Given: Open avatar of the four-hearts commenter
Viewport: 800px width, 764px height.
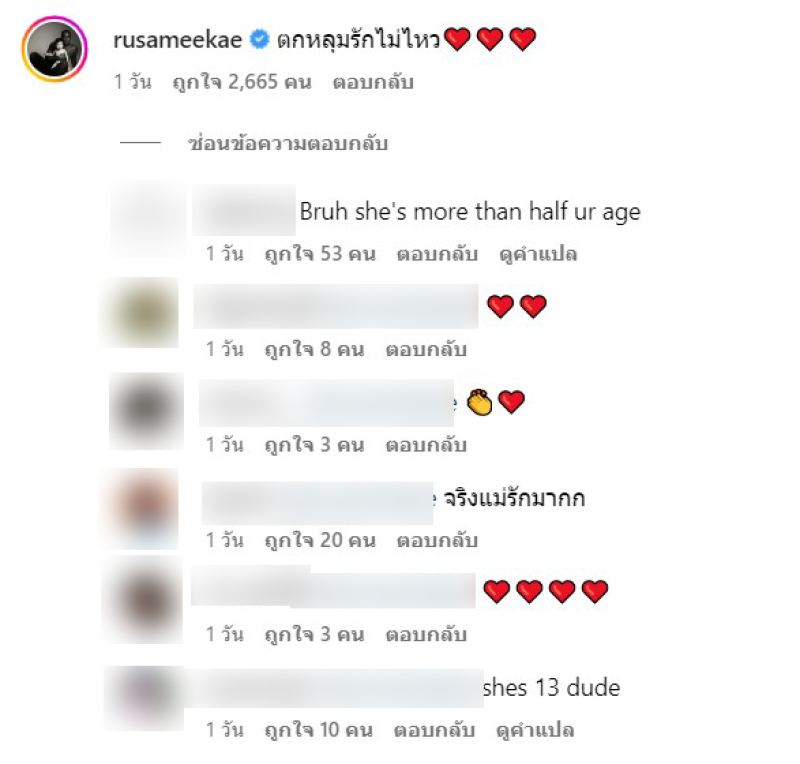Looking at the screenshot, I should (x=144, y=600).
